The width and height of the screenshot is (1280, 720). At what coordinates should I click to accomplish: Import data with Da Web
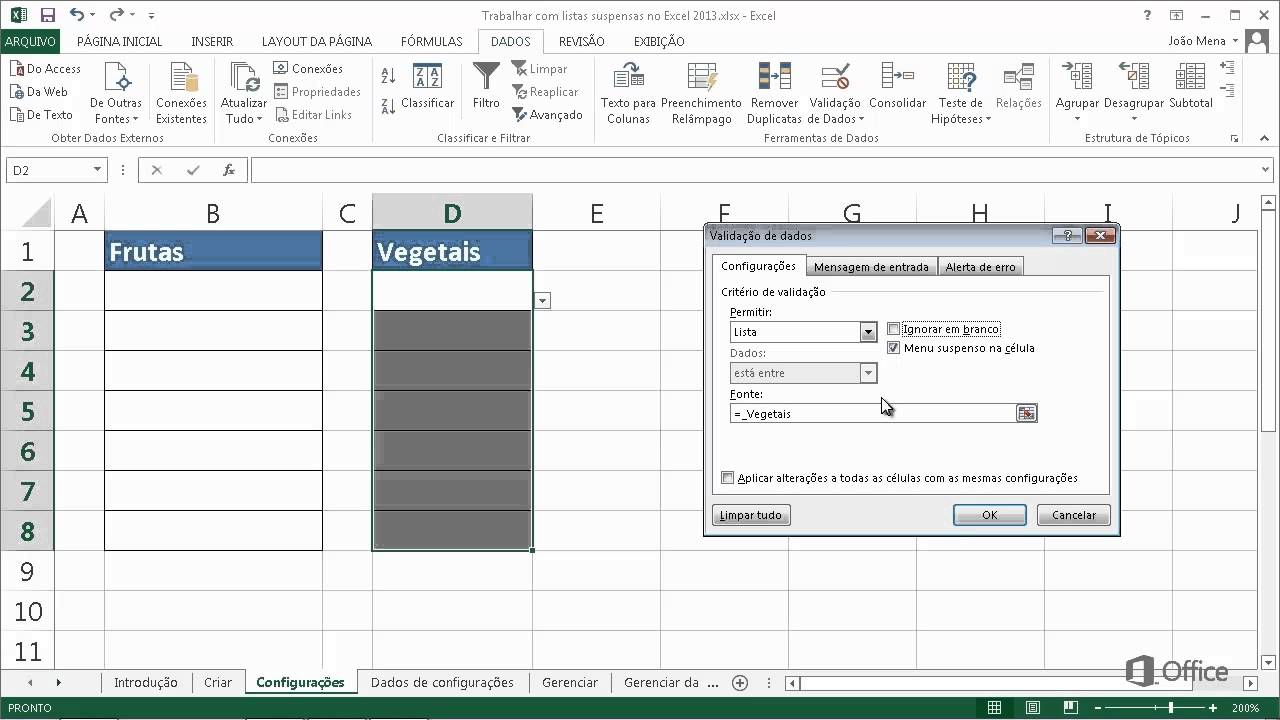coord(39,92)
